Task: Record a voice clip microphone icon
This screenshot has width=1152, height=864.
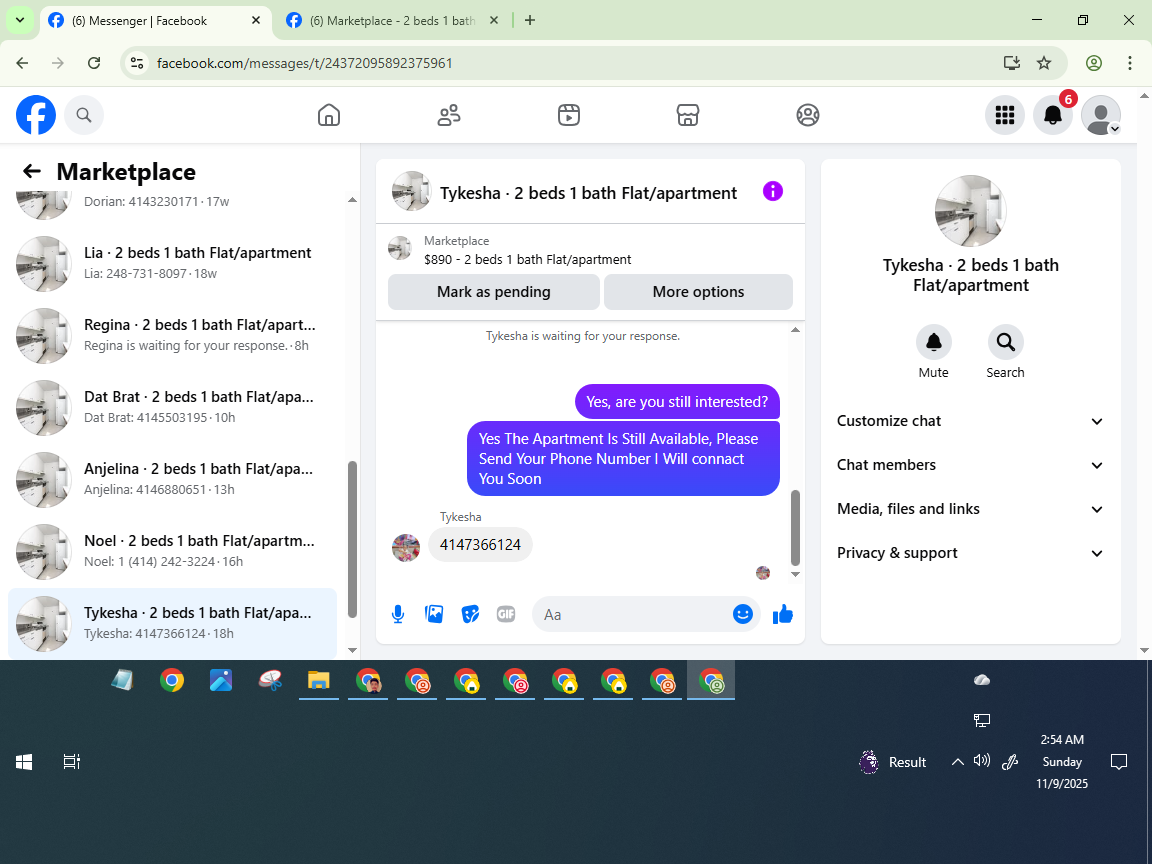Action: [397, 614]
